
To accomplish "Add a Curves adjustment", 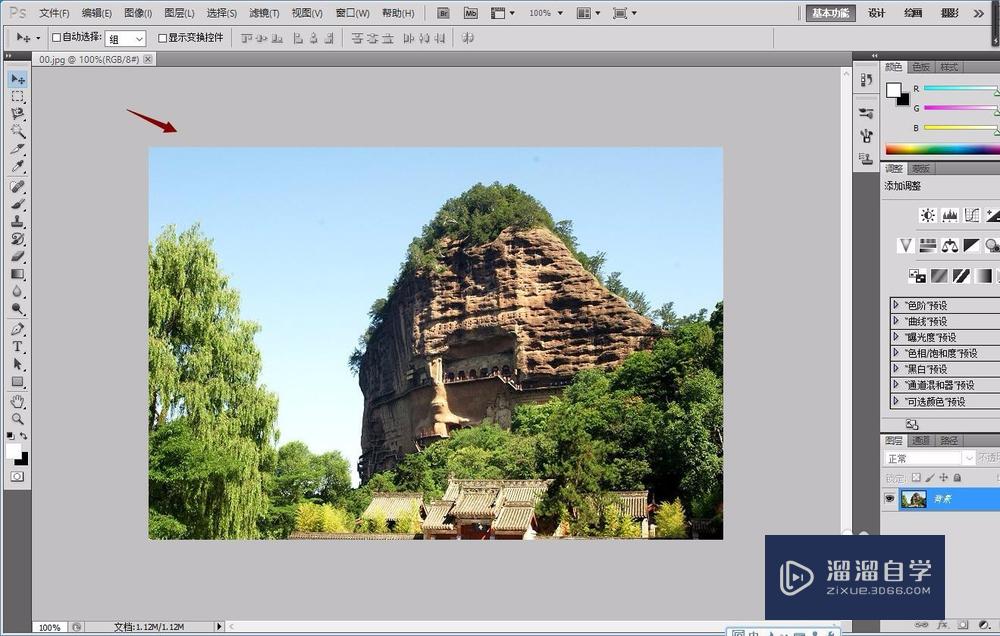I will [x=971, y=215].
